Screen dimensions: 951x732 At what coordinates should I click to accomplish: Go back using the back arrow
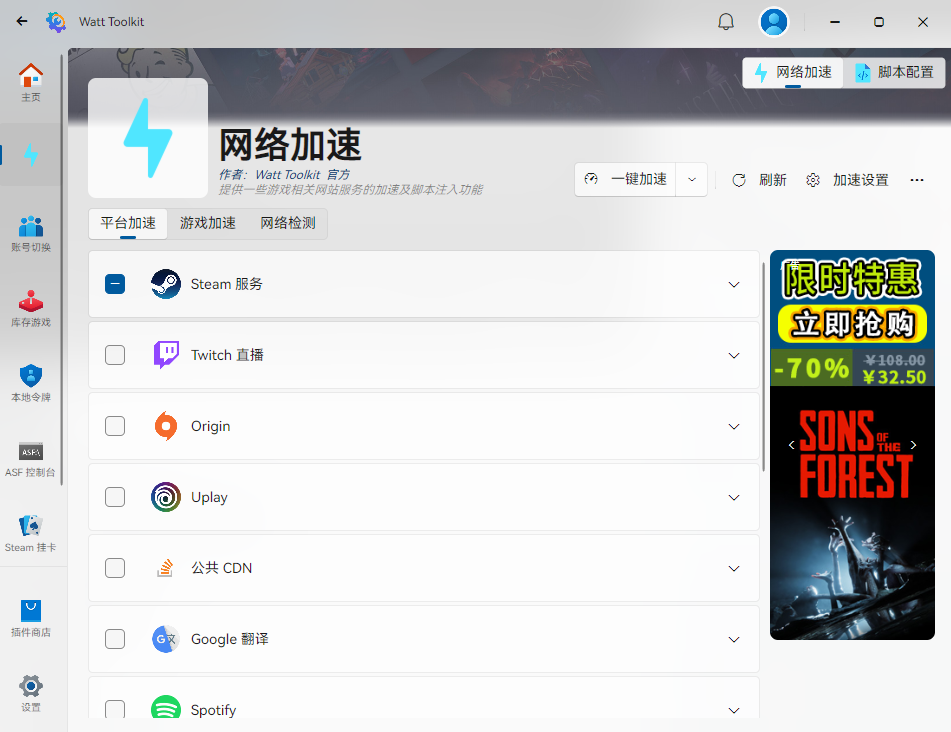(22, 22)
